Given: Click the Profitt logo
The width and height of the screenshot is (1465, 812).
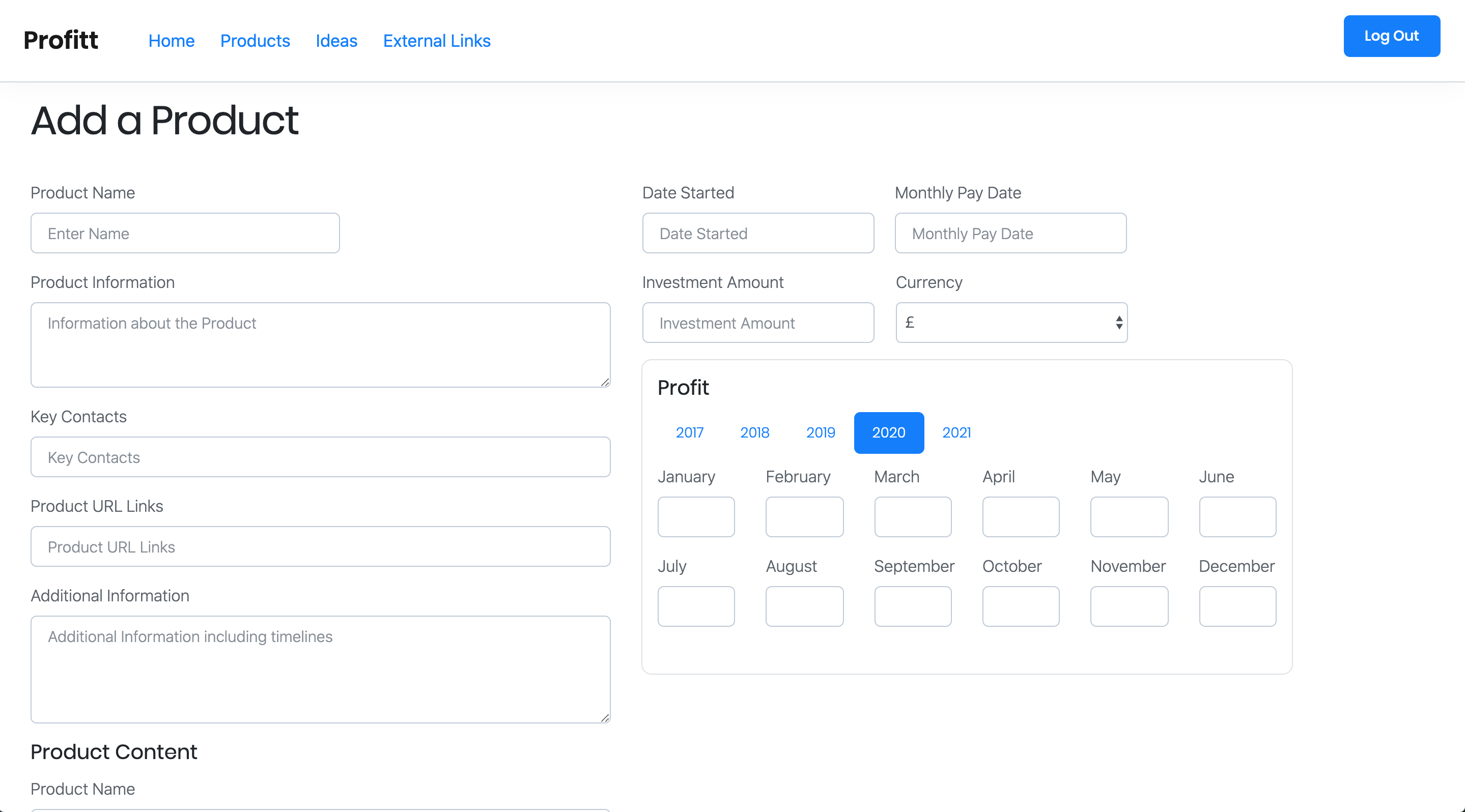Looking at the screenshot, I should coord(60,40).
